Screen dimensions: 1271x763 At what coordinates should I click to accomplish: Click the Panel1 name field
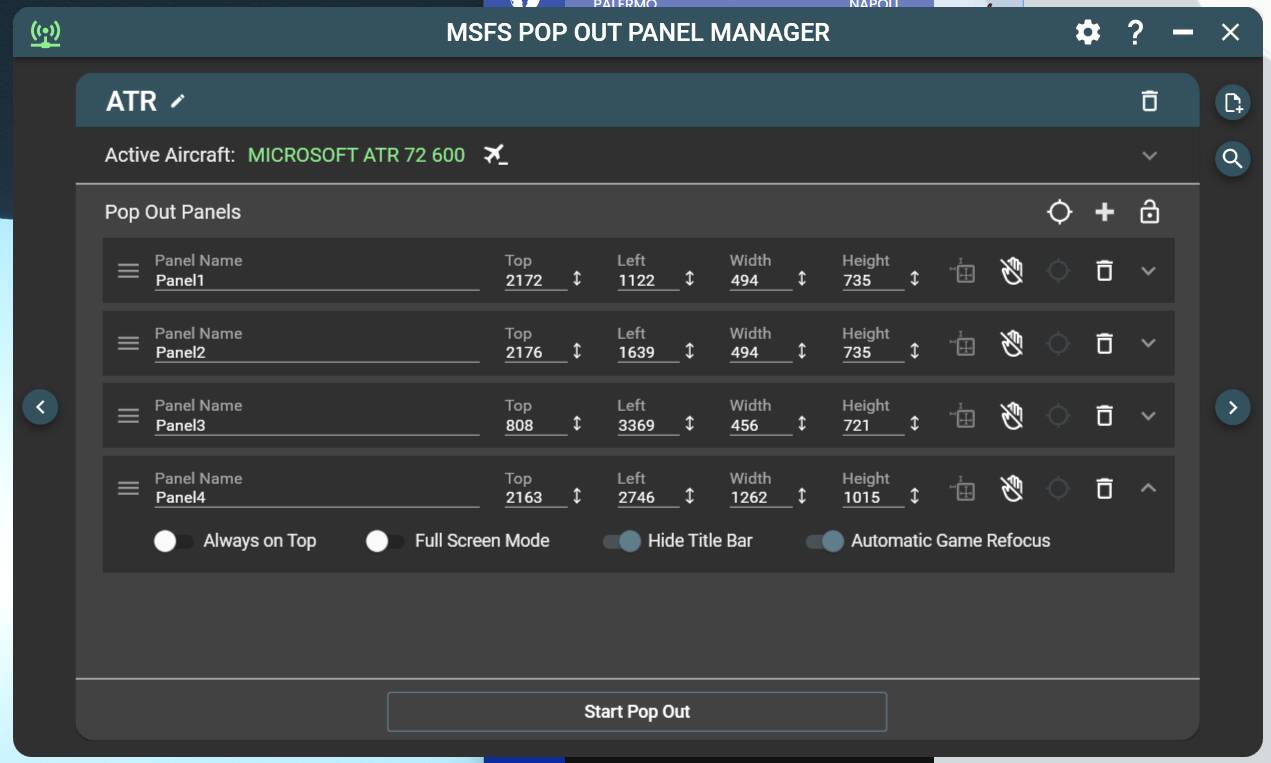[x=317, y=281]
